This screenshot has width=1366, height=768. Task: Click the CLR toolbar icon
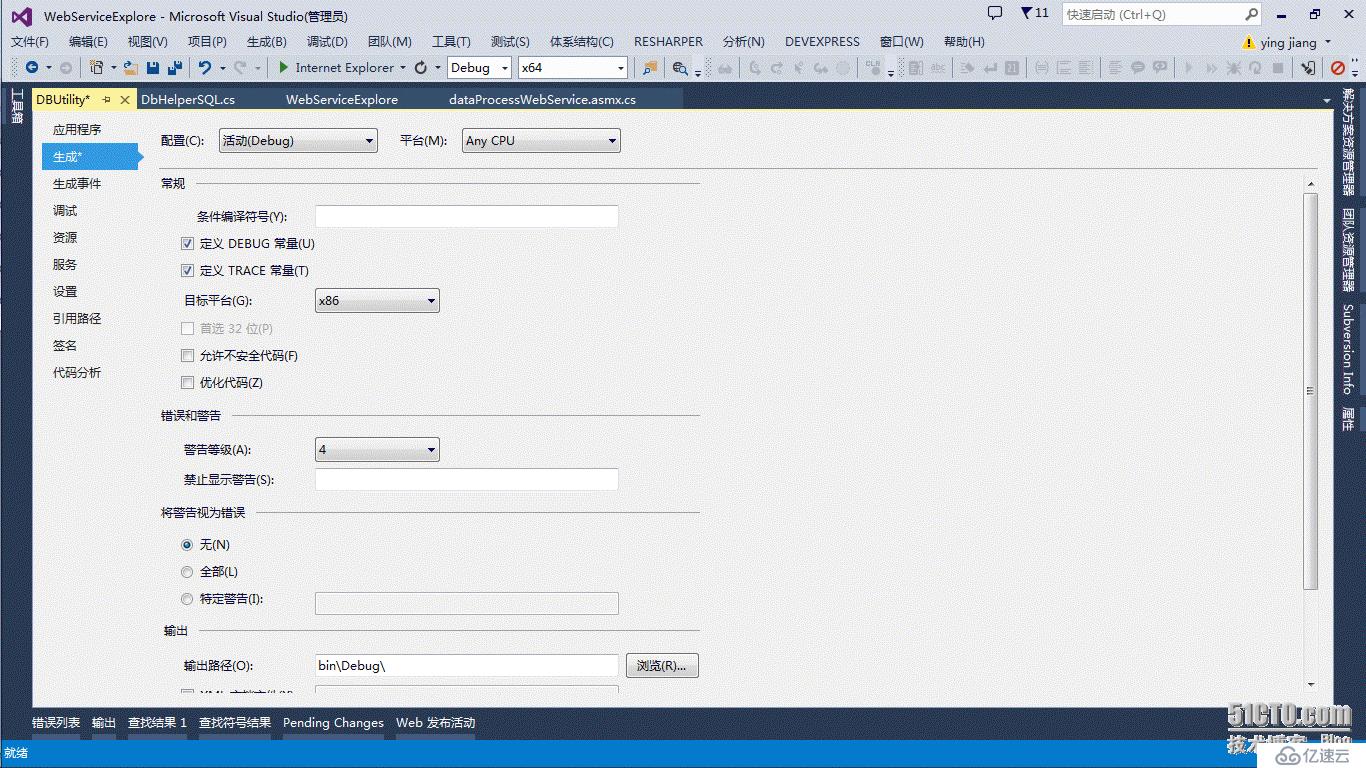pos(874,68)
